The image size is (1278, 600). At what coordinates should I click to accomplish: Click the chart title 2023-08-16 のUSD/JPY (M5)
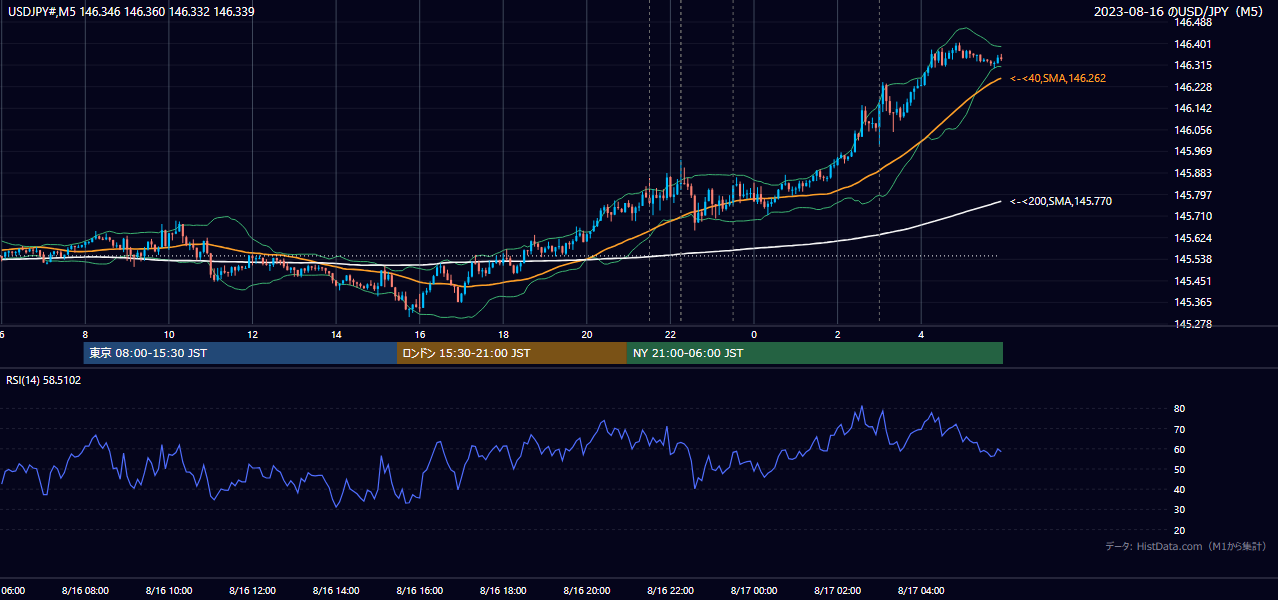(1181, 11)
